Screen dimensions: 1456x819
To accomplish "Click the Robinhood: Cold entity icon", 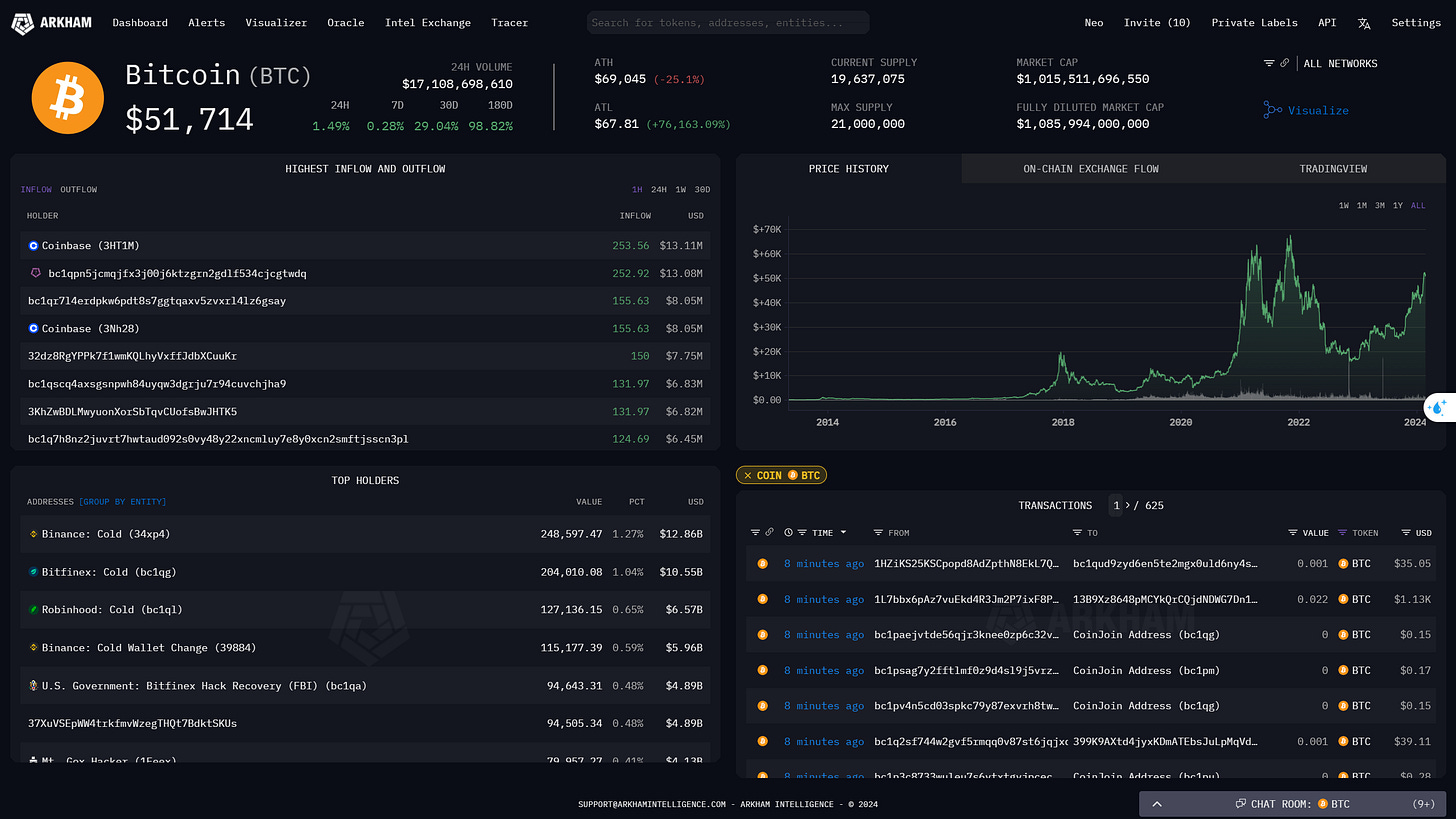I will 33,609.
